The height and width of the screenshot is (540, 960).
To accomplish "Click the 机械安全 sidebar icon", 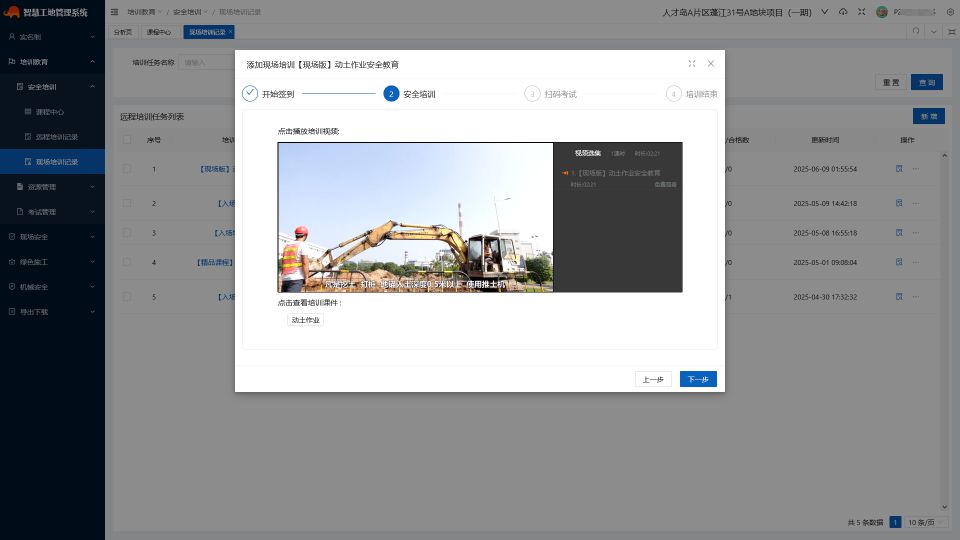I will [12, 287].
